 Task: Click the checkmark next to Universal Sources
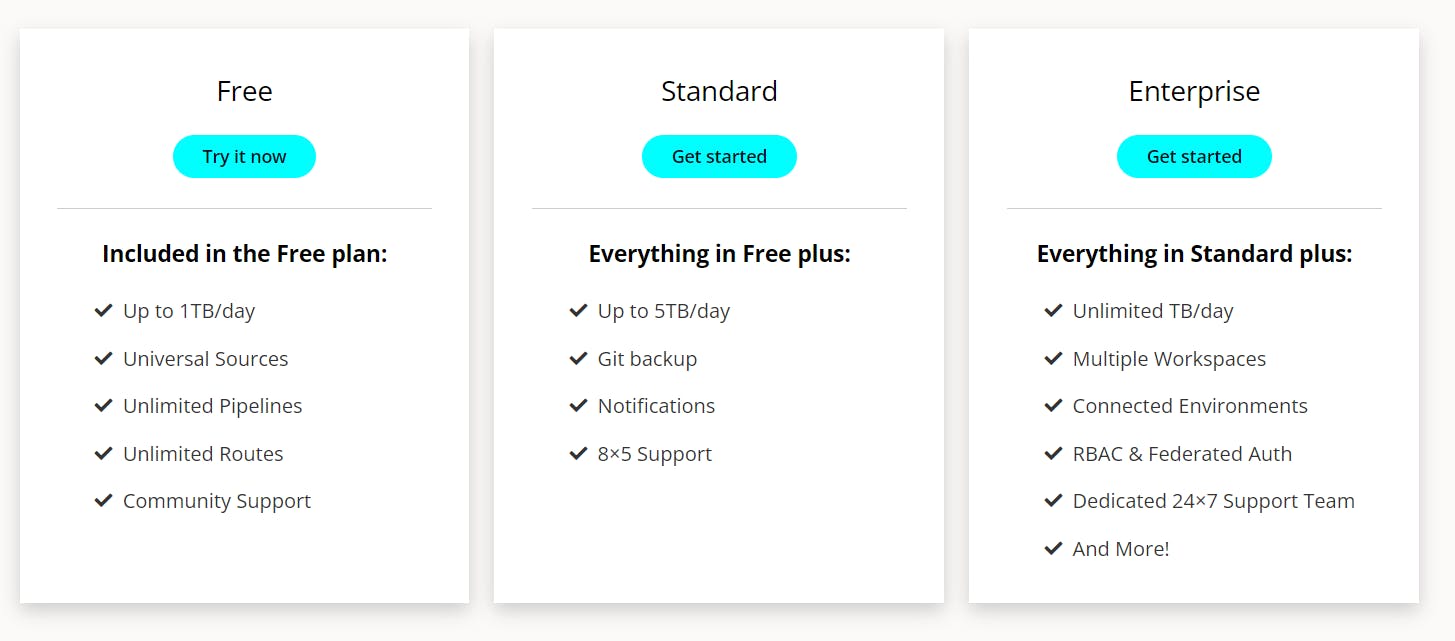click(x=103, y=358)
